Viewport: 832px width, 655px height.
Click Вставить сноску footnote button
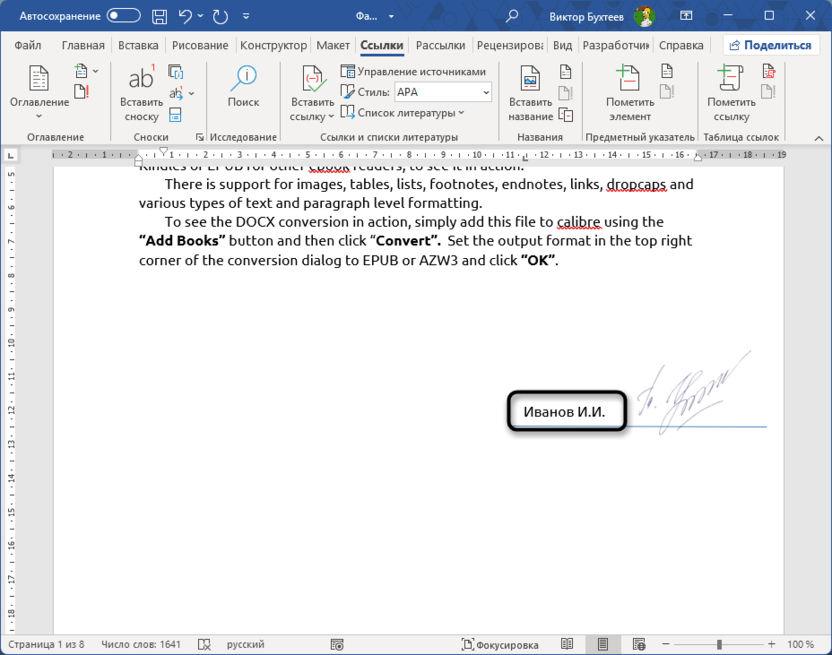tap(141, 93)
